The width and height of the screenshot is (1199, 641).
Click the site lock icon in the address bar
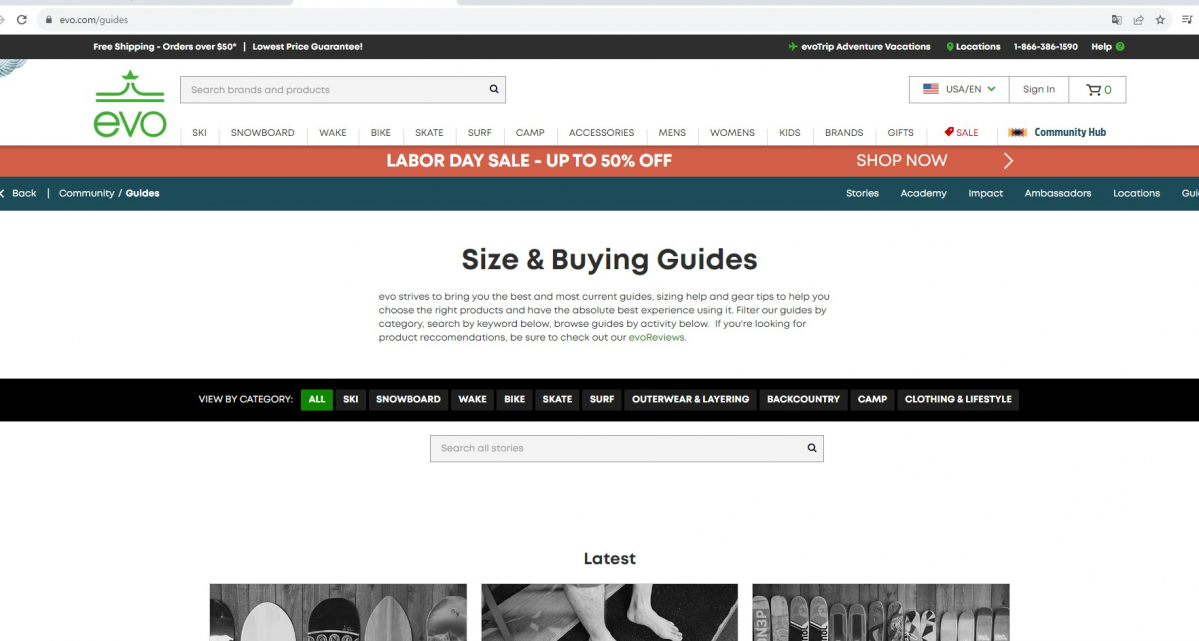[49, 20]
